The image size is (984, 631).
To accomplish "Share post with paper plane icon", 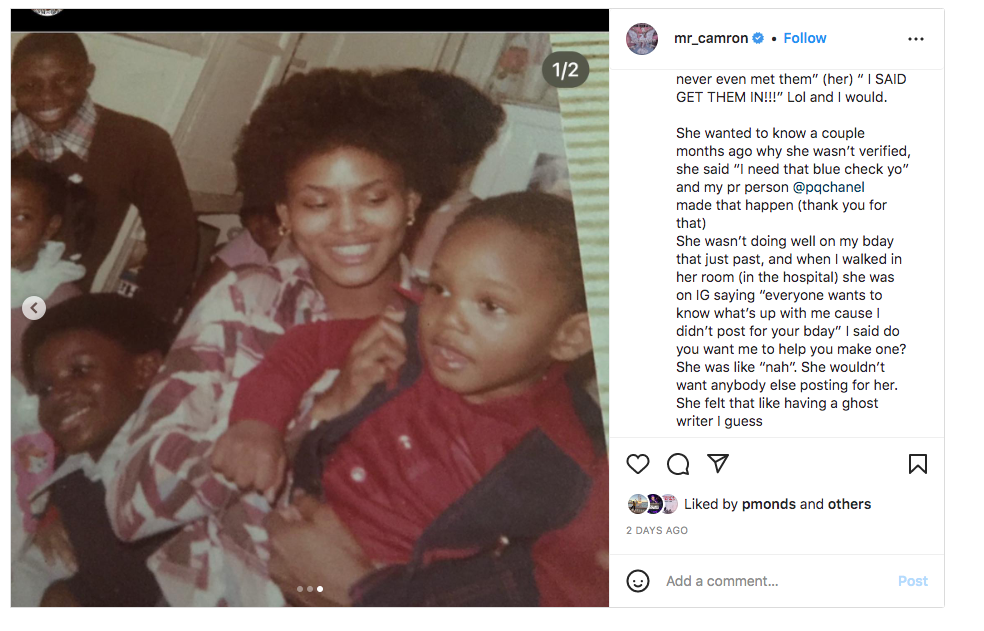I will tap(718, 463).
